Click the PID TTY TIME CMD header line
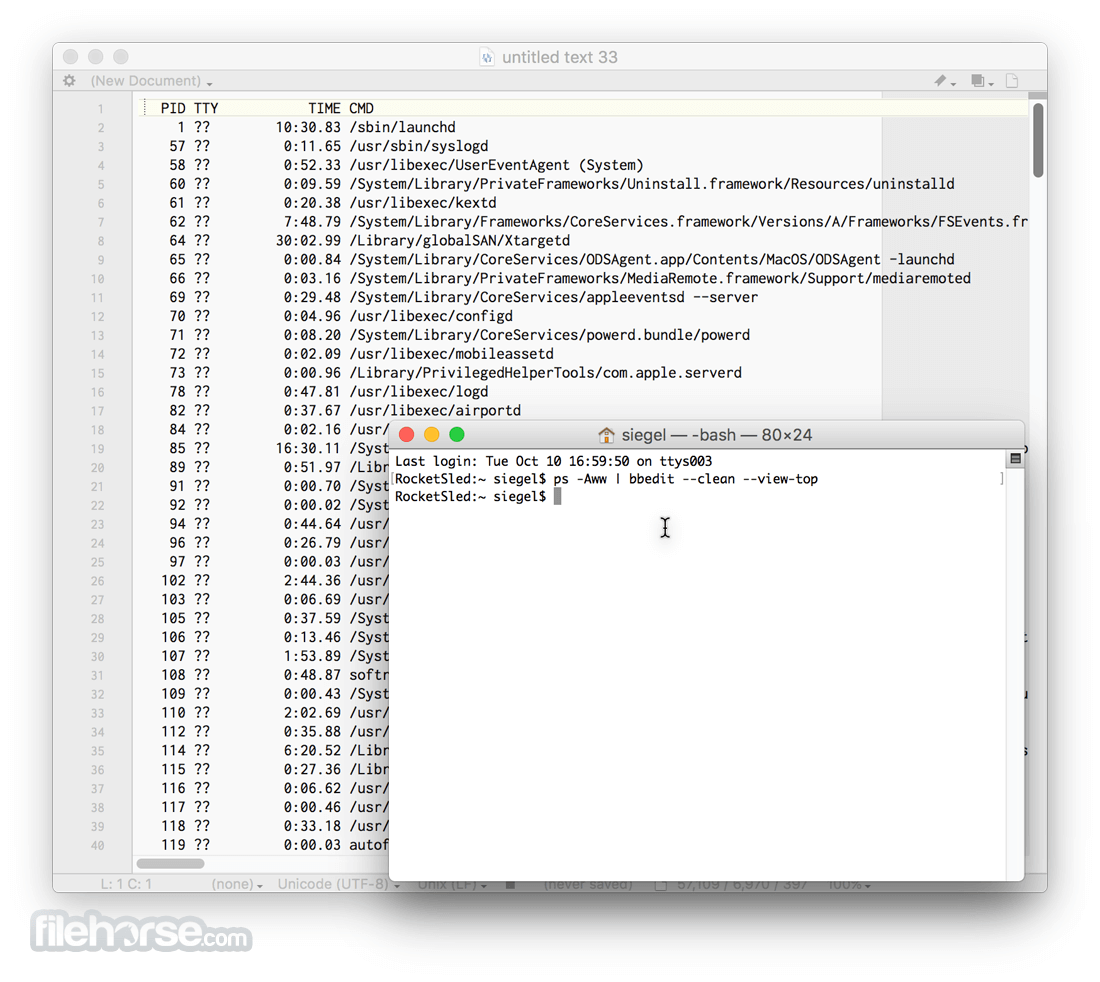Viewport: 1100px width, 982px height. click(x=267, y=108)
